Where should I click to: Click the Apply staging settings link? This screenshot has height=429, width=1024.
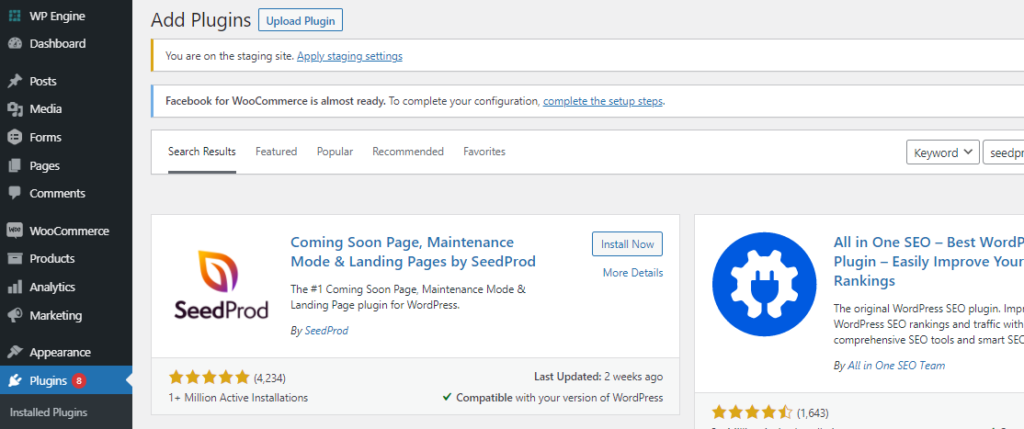349,56
